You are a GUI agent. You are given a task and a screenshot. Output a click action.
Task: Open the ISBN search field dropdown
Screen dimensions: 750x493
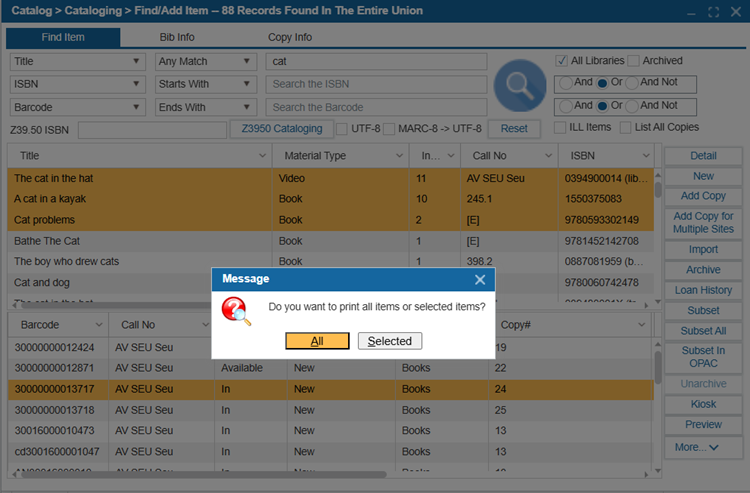coord(77,84)
